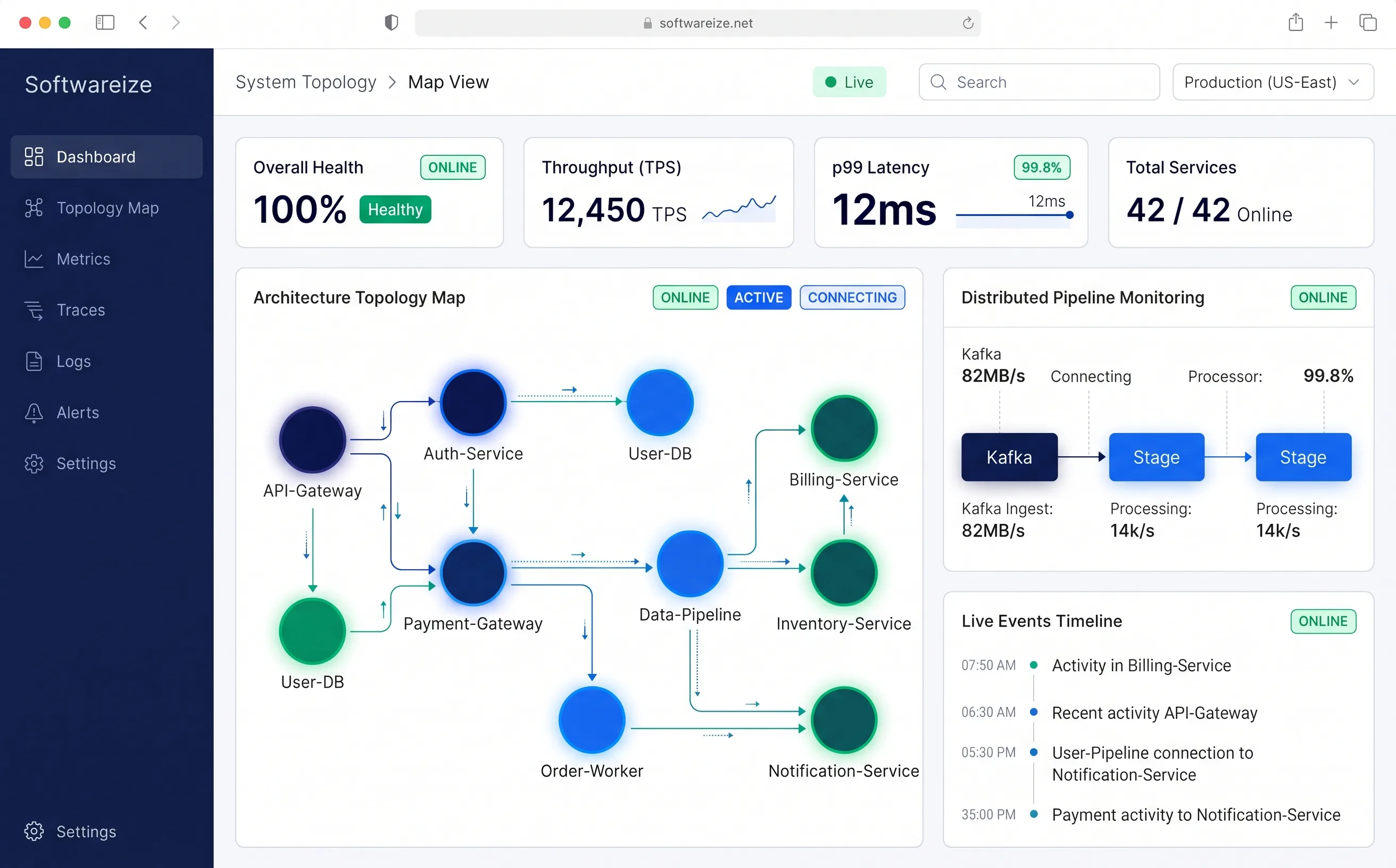1396x868 pixels.
Task: Show the tab overview icon
Action: (x=1368, y=22)
